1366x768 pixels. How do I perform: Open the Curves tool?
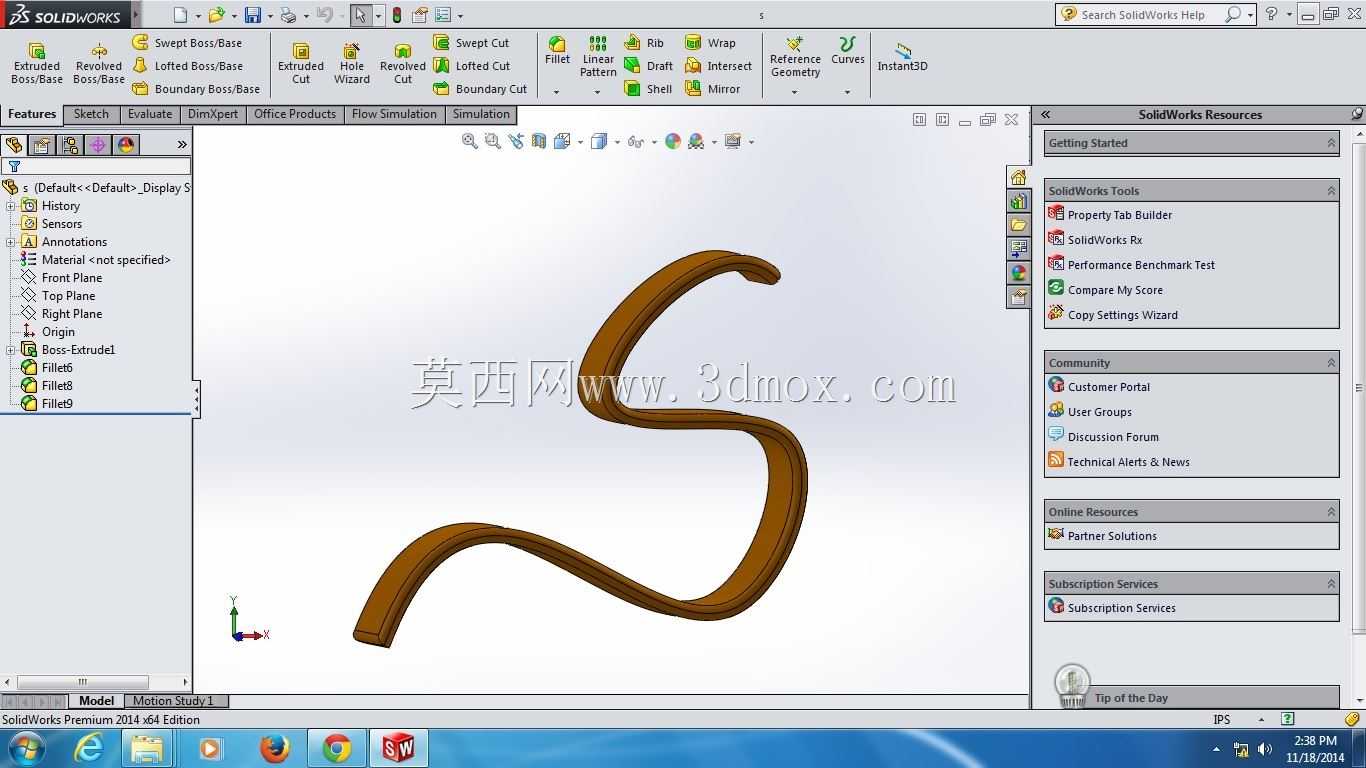click(x=847, y=51)
